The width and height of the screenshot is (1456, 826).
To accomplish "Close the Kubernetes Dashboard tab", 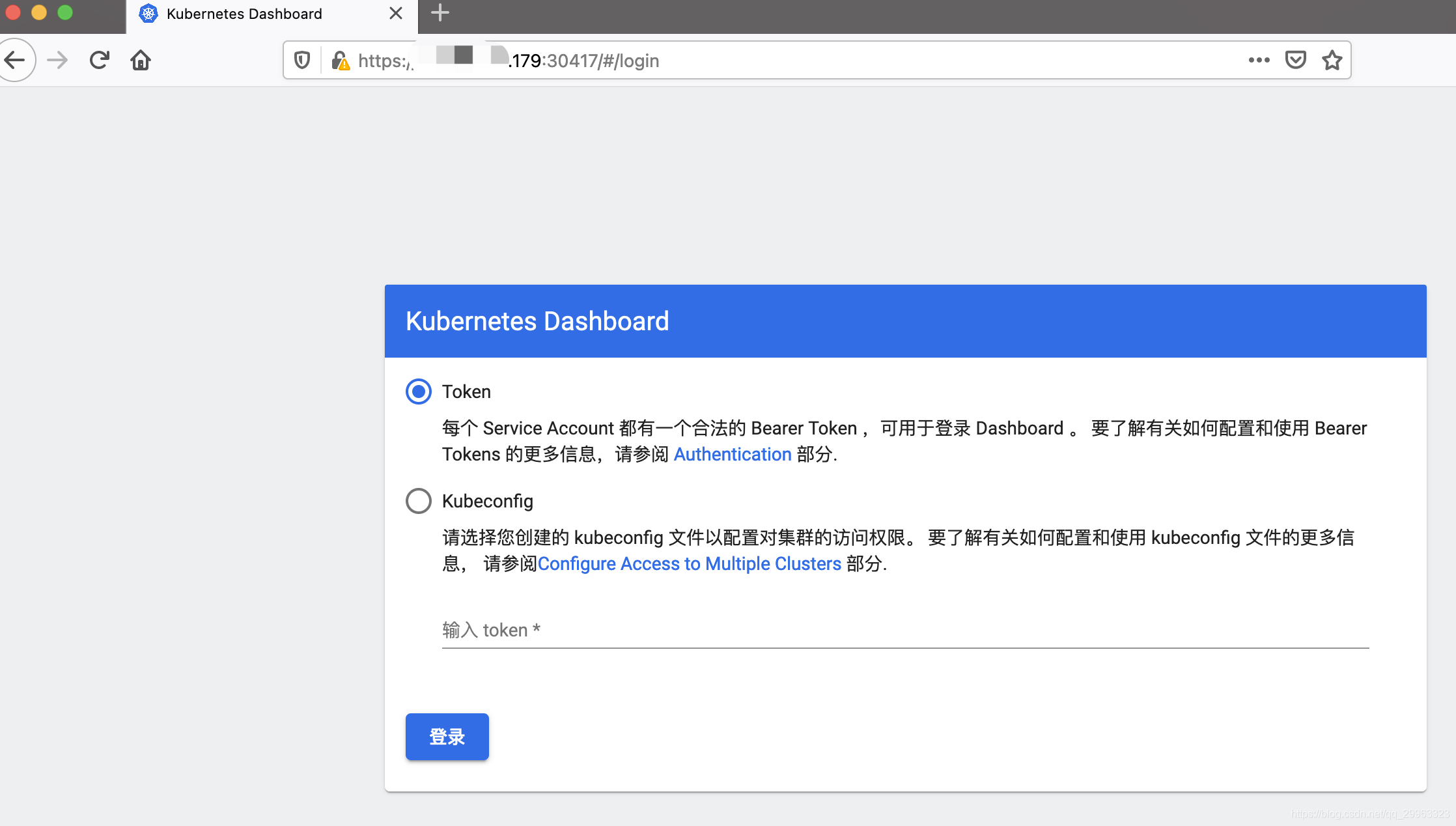I will [x=395, y=14].
